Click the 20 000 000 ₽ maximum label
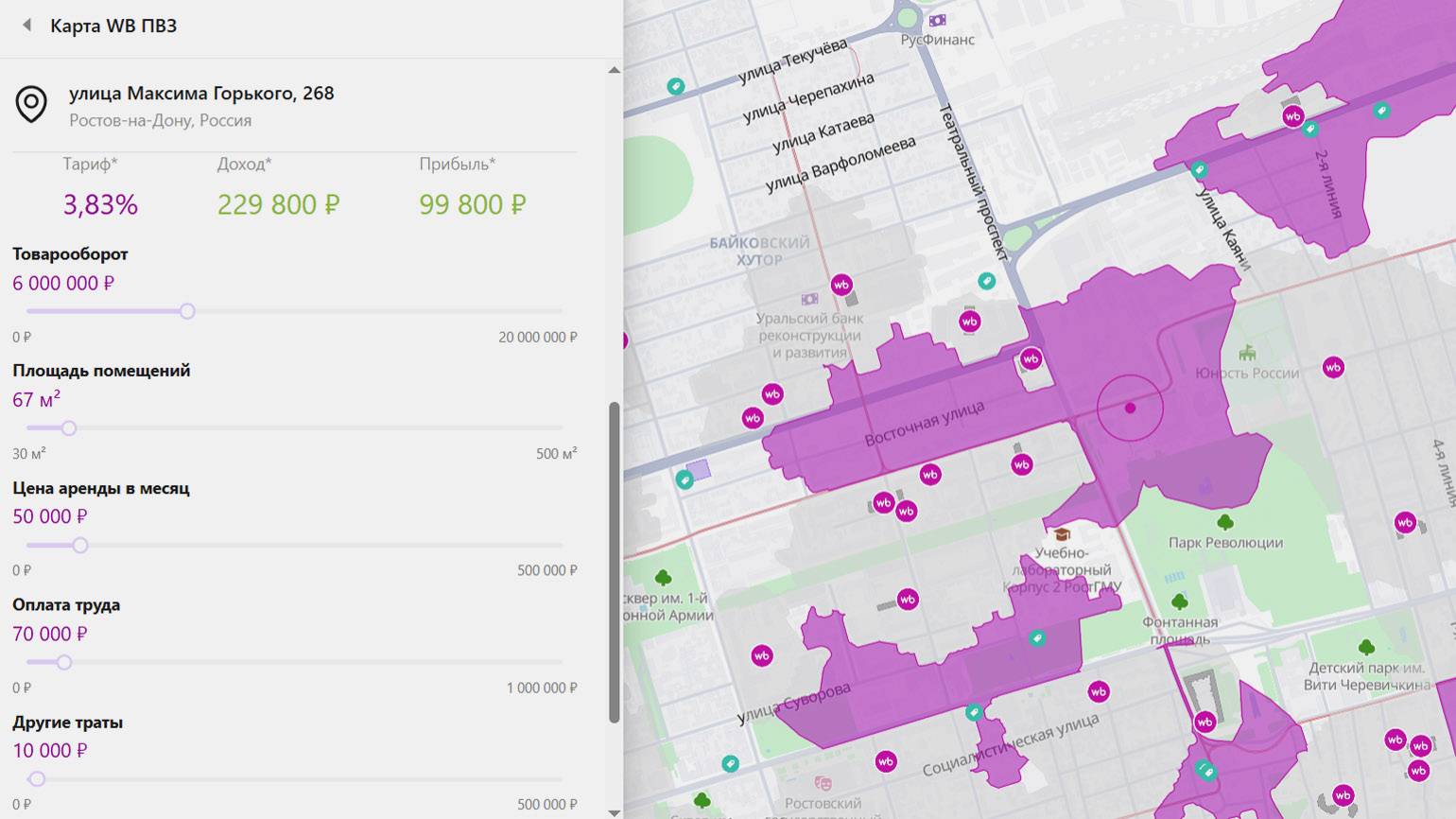This screenshot has width=1456, height=819. point(537,338)
